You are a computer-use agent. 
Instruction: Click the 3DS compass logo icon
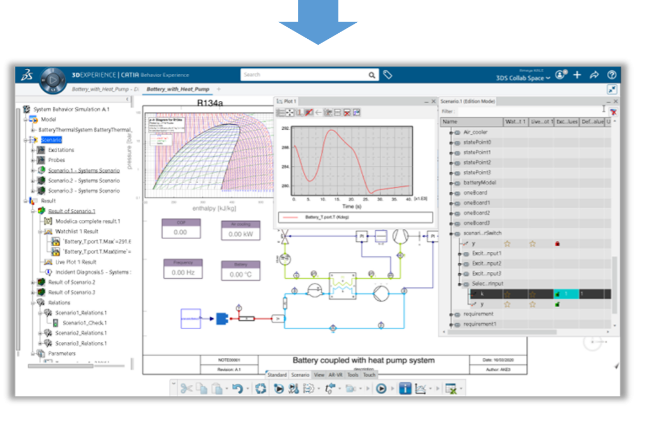27,75
